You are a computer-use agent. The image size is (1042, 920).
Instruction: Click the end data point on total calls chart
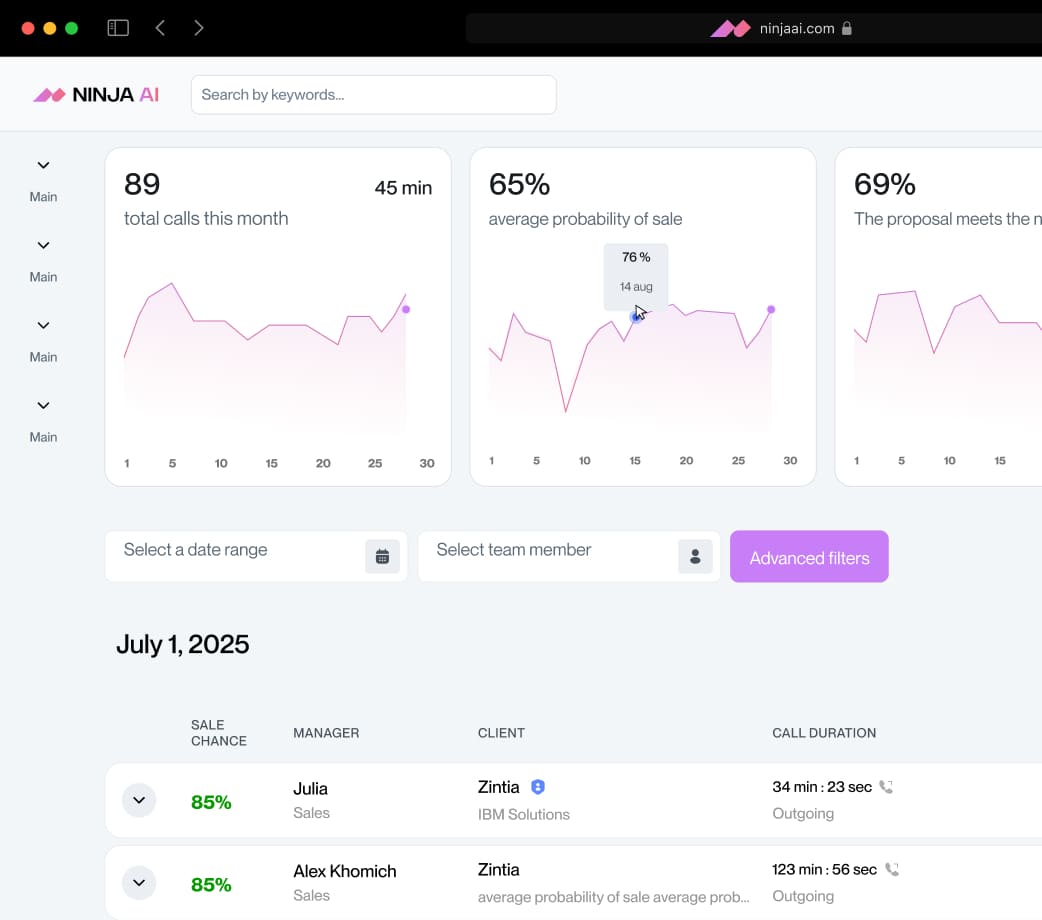pyautogui.click(x=406, y=310)
